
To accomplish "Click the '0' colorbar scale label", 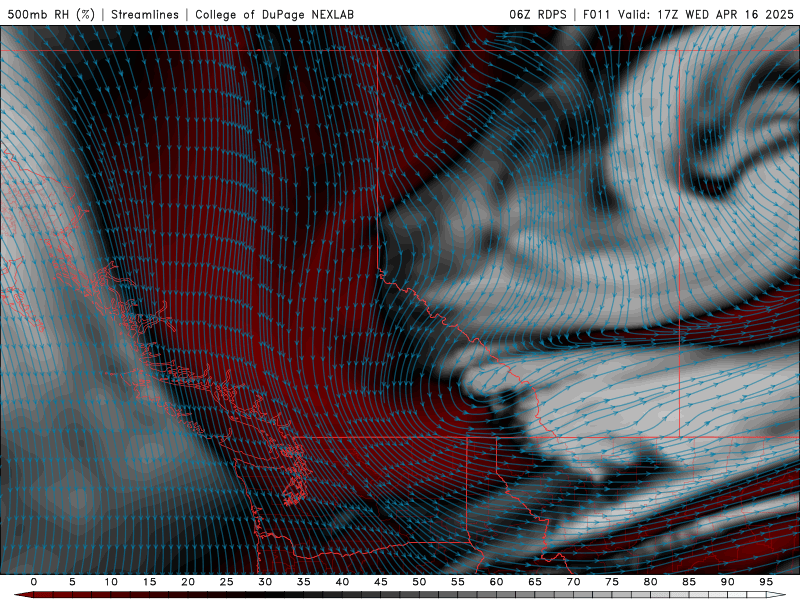I will click(x=34, y=582).
